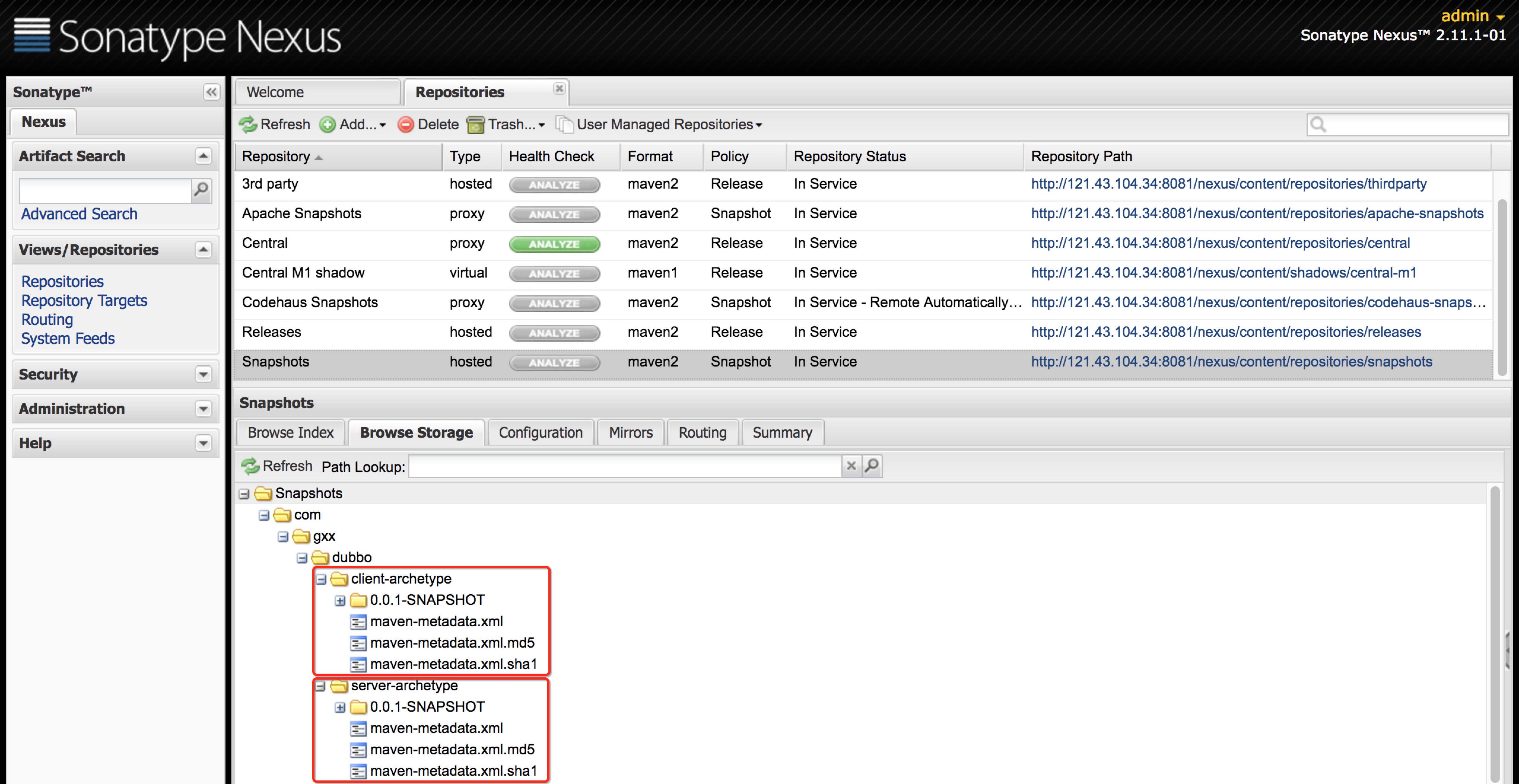This screenshot has height=784, width=1519.
Task: Open the System Feeds link
Action: point(68,338)
